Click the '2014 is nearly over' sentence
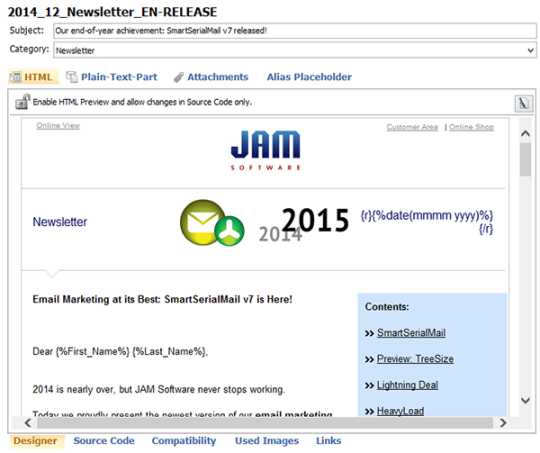 click(159, 389)
